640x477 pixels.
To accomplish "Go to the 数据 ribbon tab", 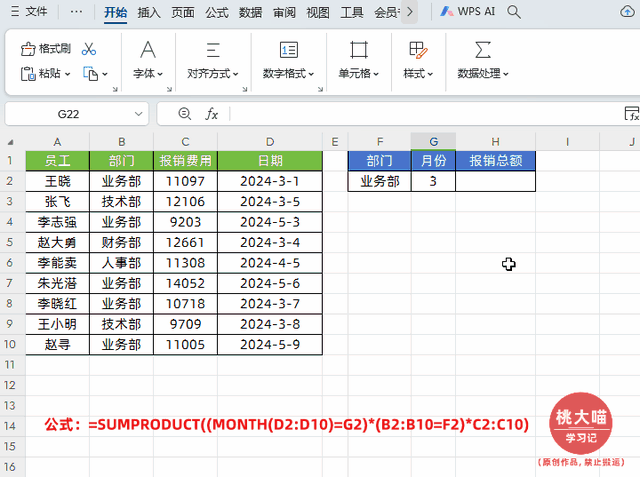I will click(250, 12).
